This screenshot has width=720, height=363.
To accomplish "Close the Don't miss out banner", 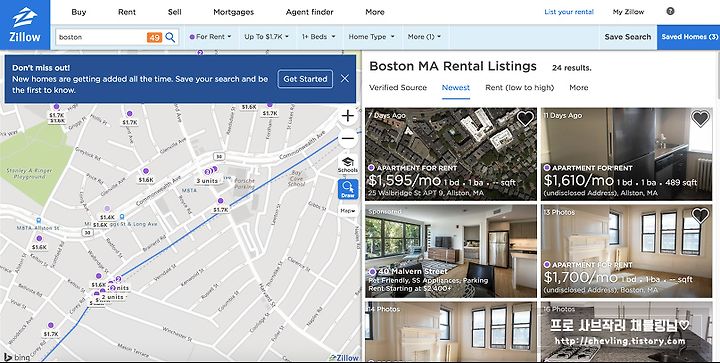I will [x=345, y=78].
